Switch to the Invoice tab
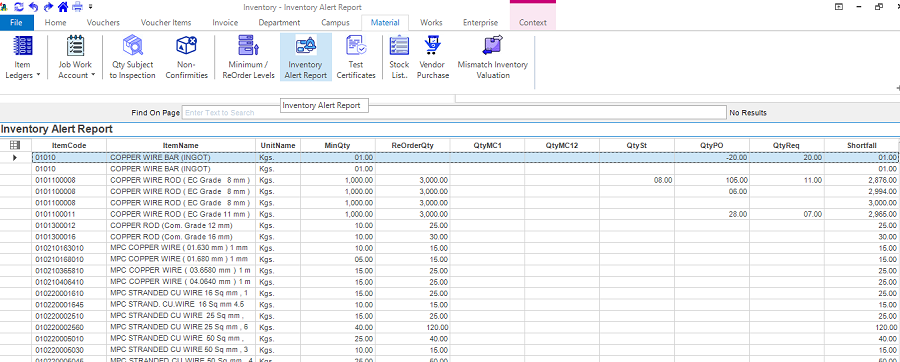Image resolution: width=900 pixels, height=362 pixels. point(225,22)
